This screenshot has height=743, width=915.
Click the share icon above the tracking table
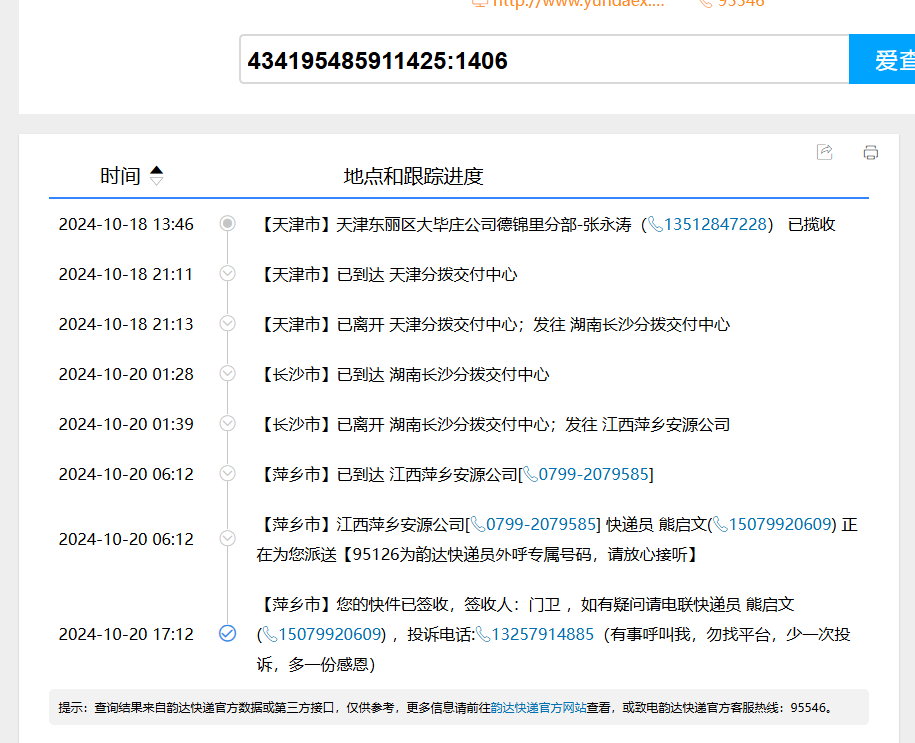(825, 152)
